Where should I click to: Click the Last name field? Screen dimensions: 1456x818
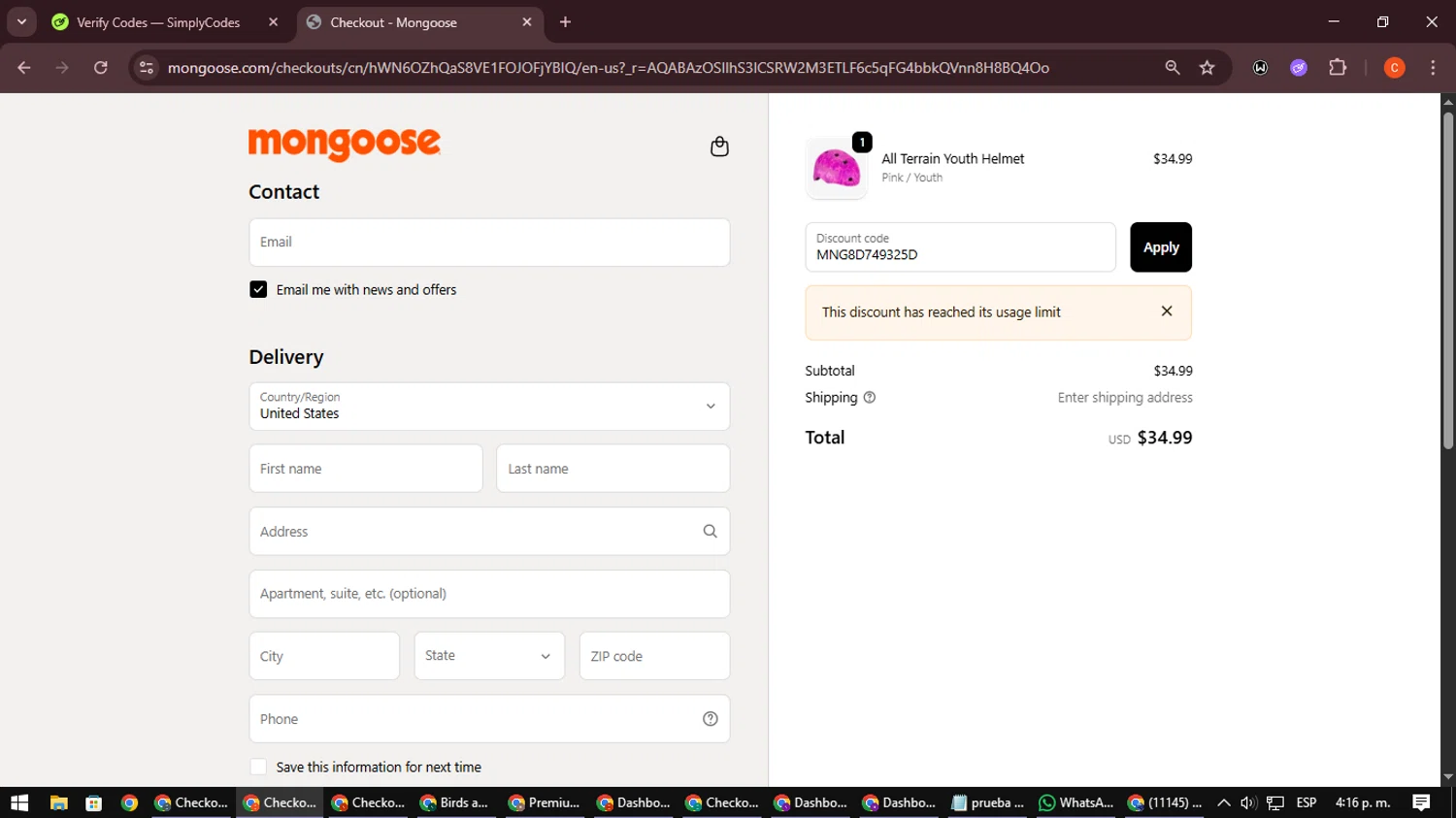[x=613, y=469]
